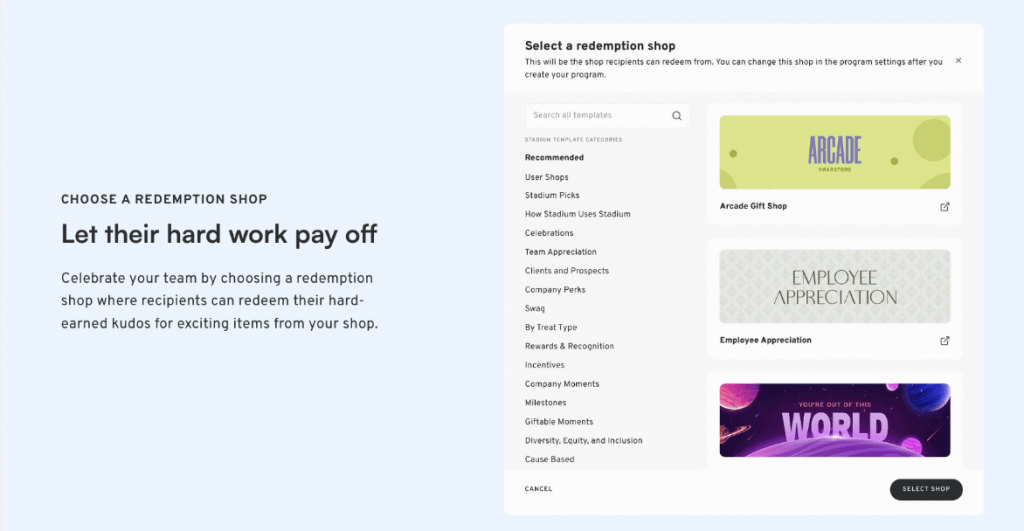
Task: Select the Recommended category
Action: (554, 158)
